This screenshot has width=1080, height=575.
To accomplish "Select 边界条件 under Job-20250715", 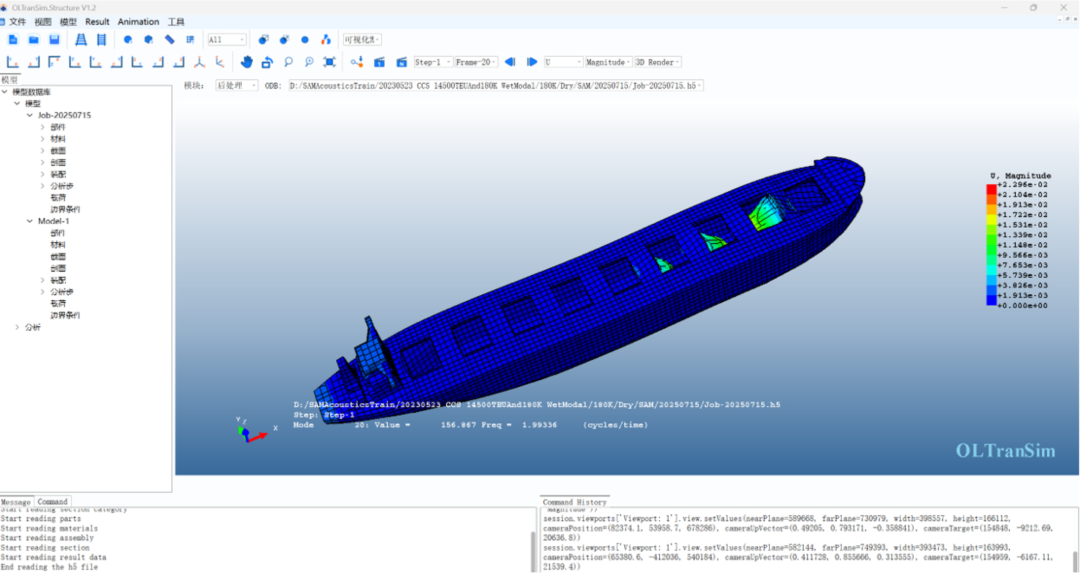I will click(65, 209).
